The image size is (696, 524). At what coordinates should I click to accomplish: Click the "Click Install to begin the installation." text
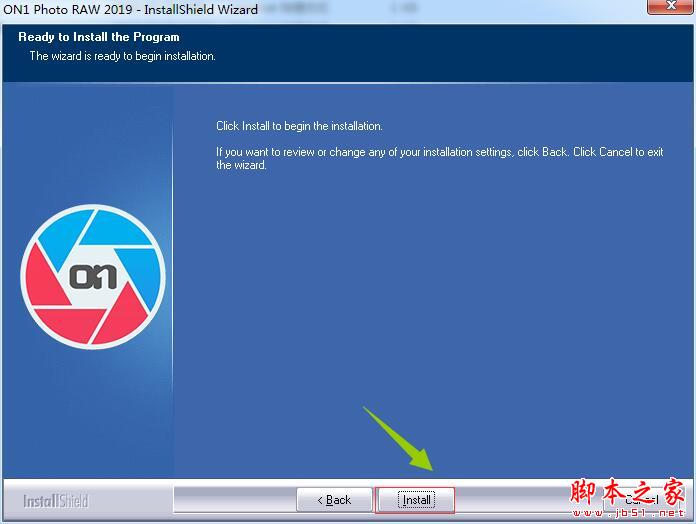299,126
